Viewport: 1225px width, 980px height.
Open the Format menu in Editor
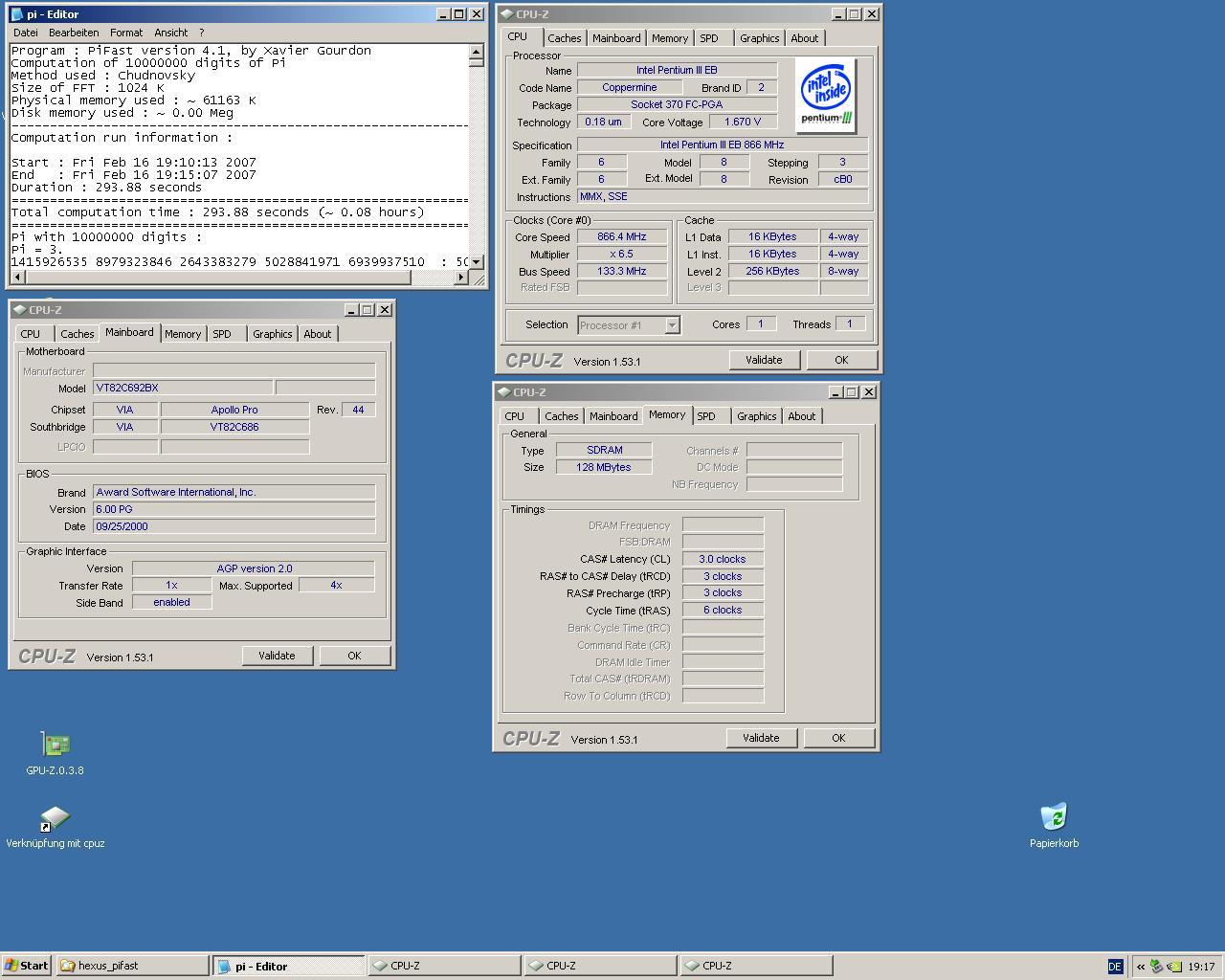(126, 33)
